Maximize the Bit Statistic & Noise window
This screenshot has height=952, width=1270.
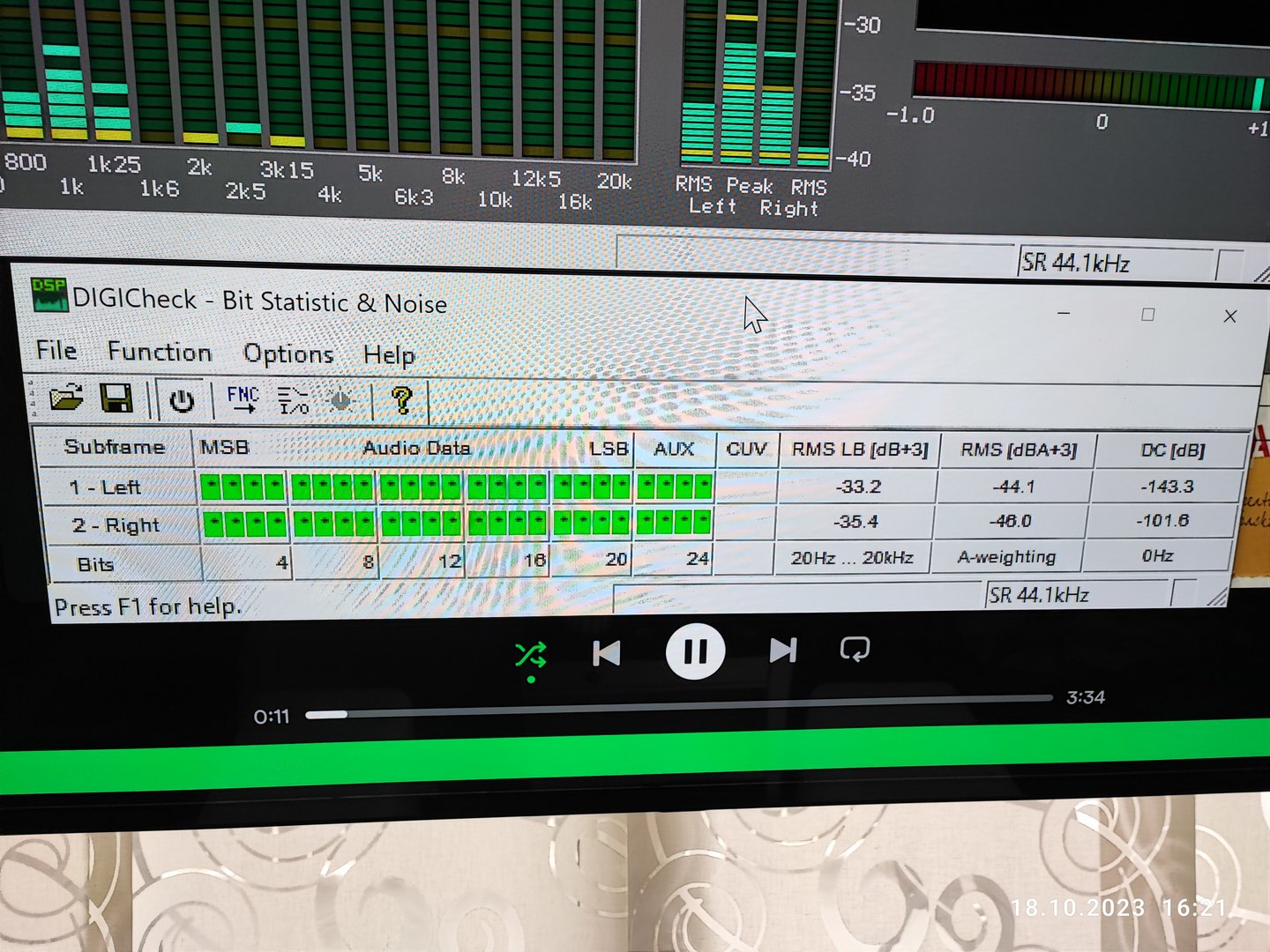click(x=1147, y=315)
